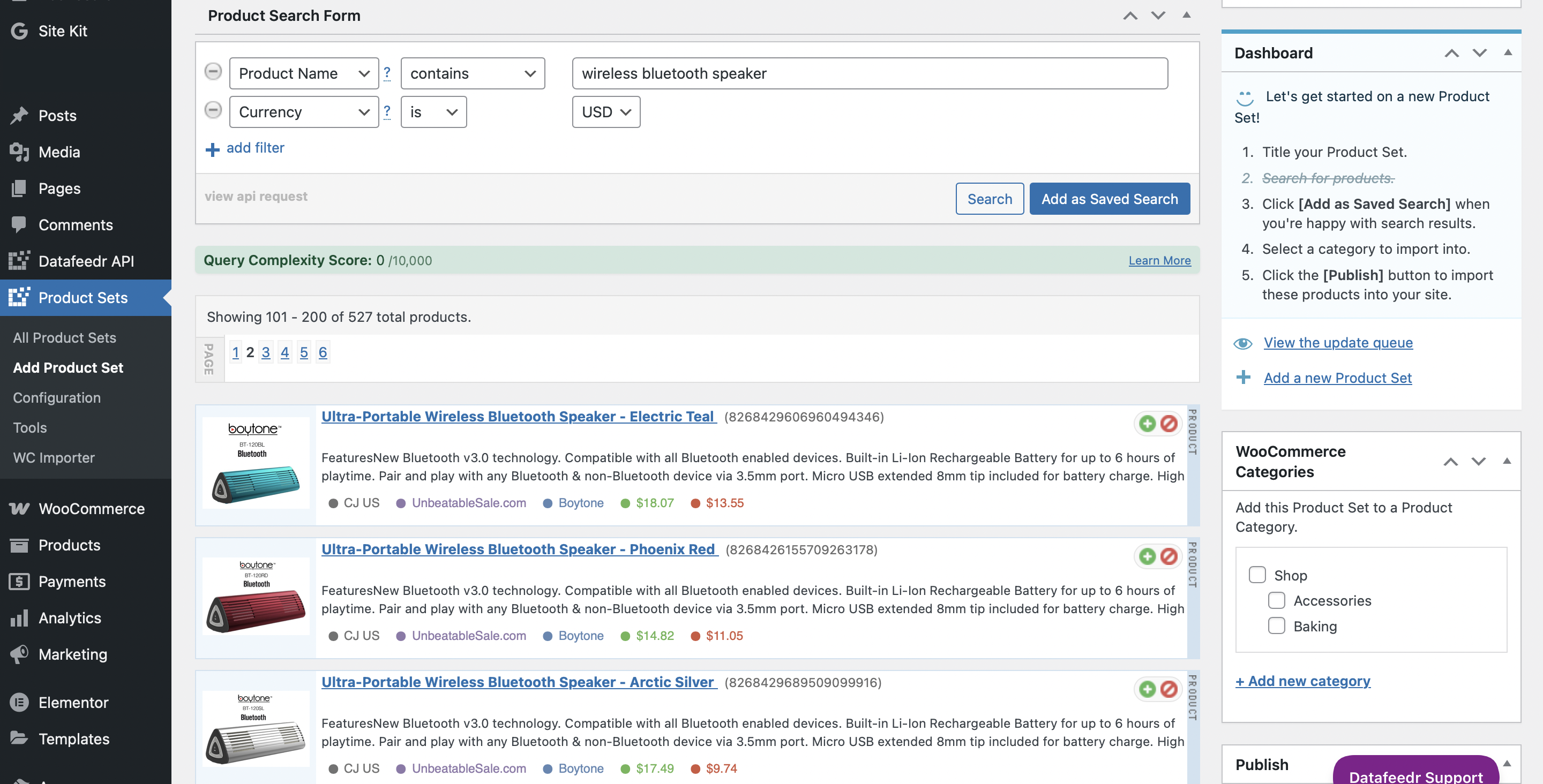Move WooCommerce Categories panel down
The width and height of the screenshot is (1543, 784).
click(x=1478, y=461)
